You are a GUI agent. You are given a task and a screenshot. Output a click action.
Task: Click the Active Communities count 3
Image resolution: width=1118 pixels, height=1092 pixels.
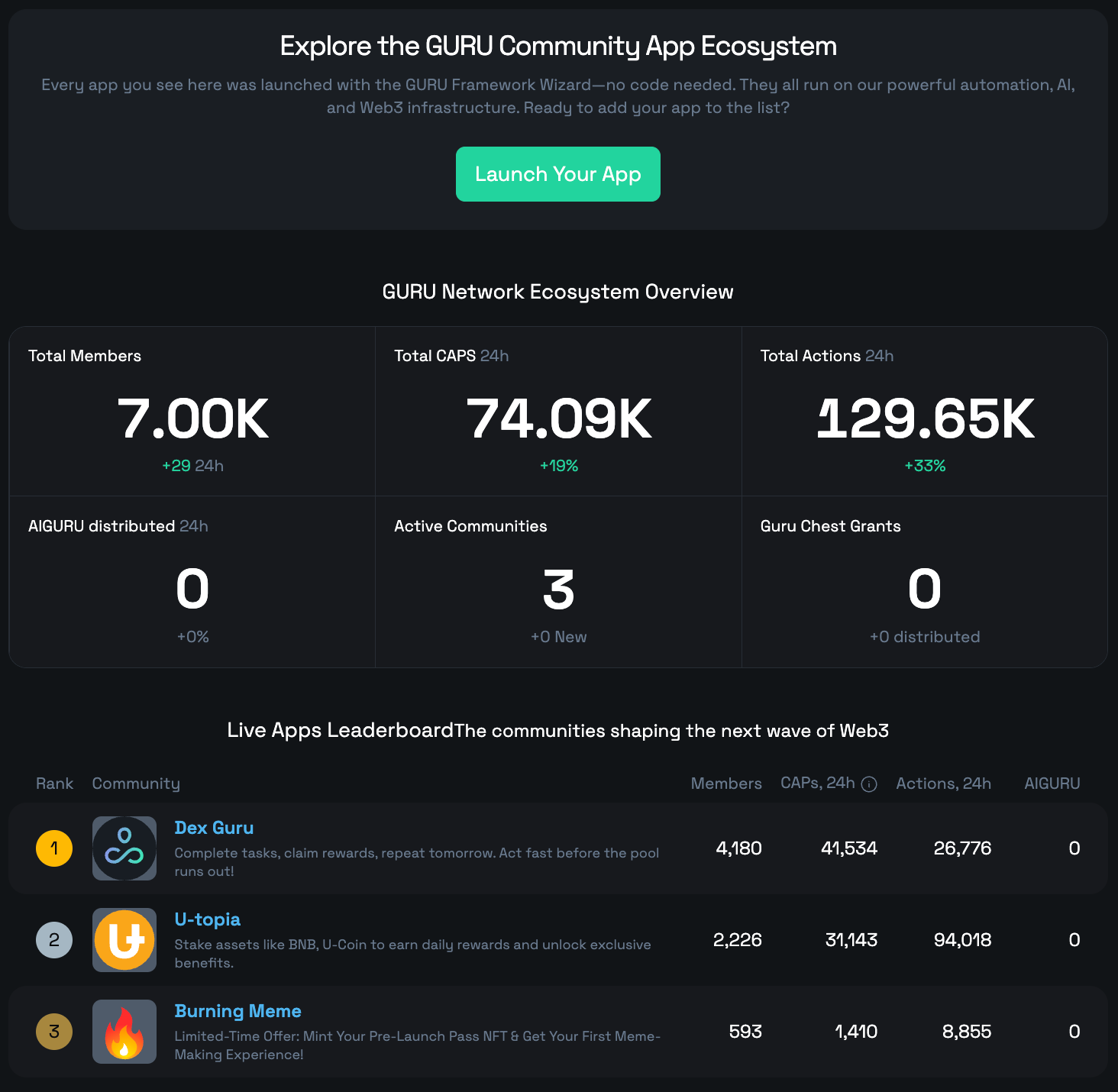pyautogui.click(x=558, y=590)
